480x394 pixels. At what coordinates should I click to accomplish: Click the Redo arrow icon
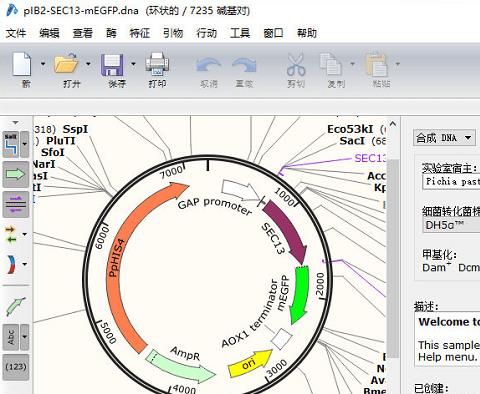tap(244, 65)
